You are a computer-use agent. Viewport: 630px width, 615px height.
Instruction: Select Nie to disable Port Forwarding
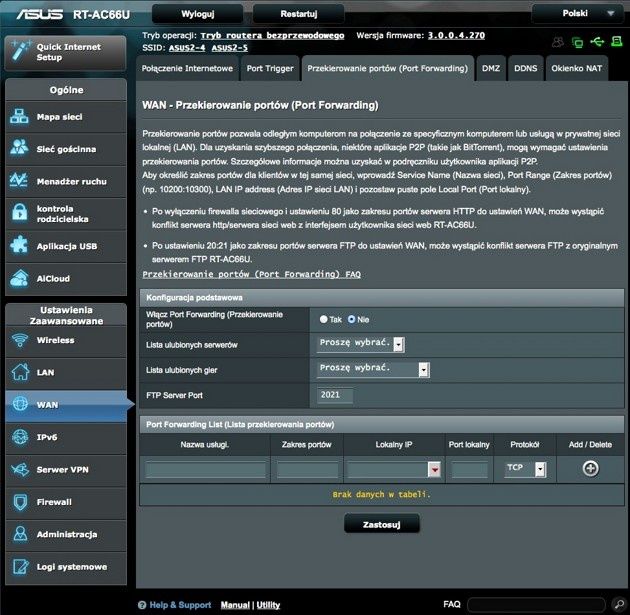(352, 319)
